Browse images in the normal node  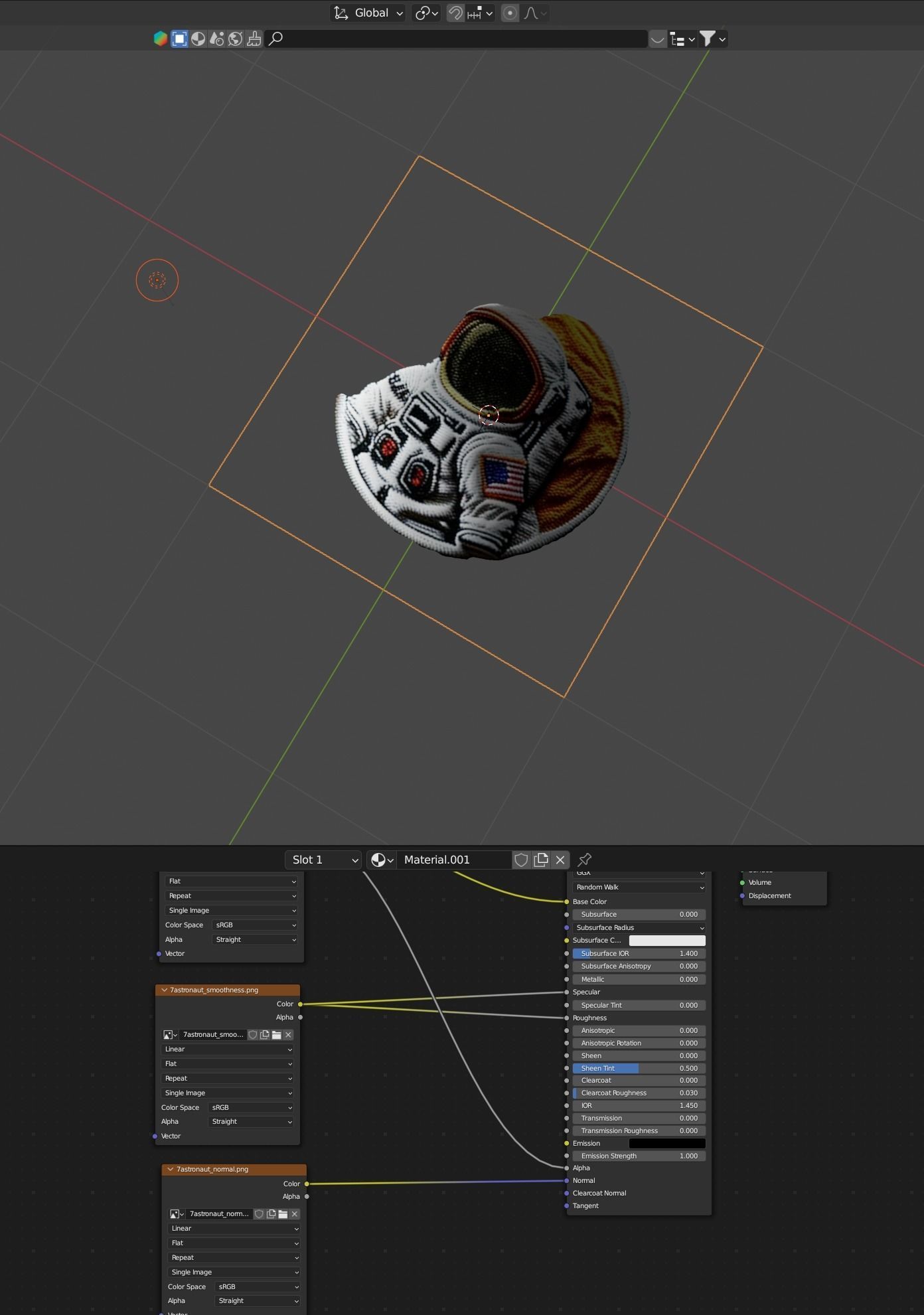[177, 1213]
